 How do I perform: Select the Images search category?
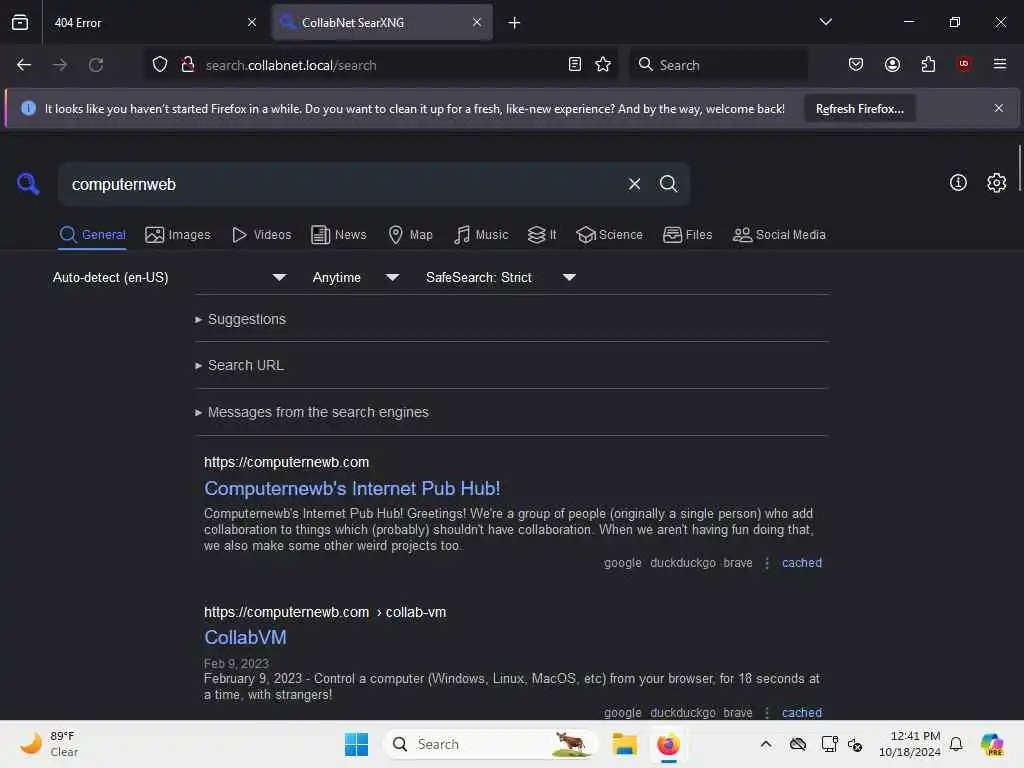pyautogui.click(x=178, y=234)
